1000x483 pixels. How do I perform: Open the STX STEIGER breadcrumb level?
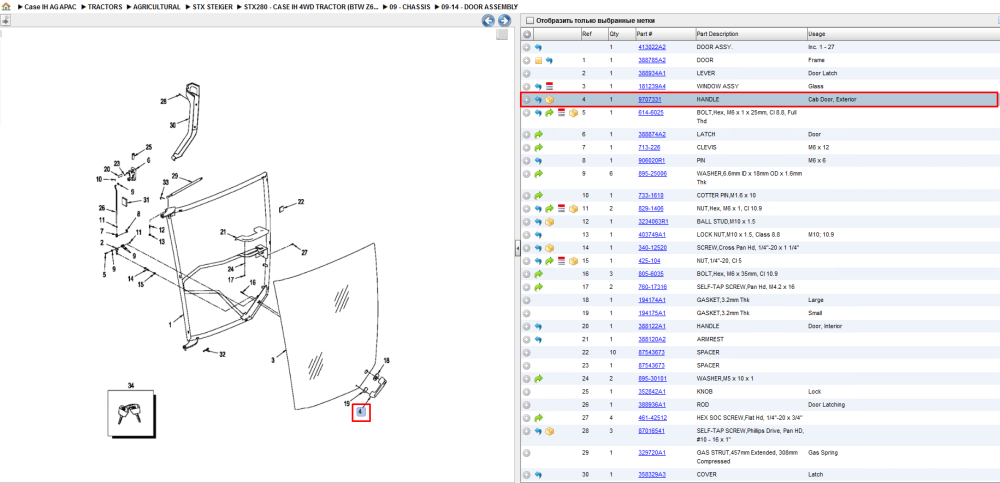213,6
